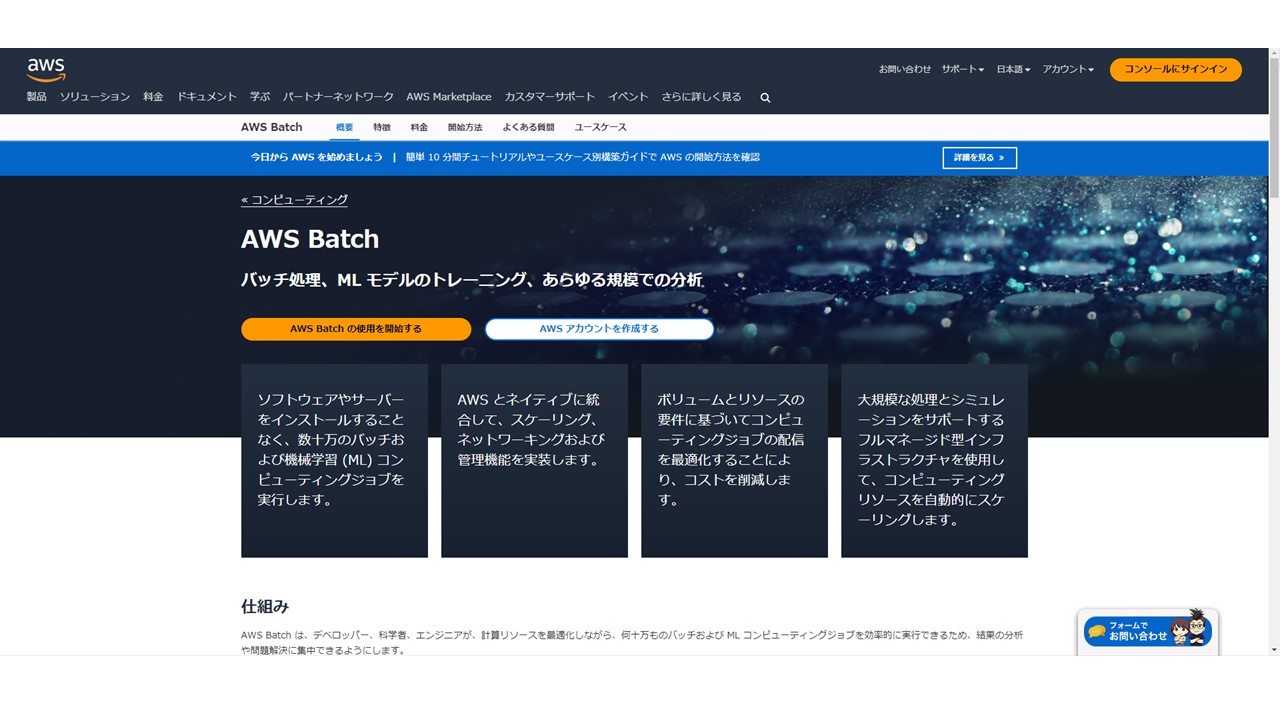Select the 料金 tab in AWS Batch subnav

(419, 127)
